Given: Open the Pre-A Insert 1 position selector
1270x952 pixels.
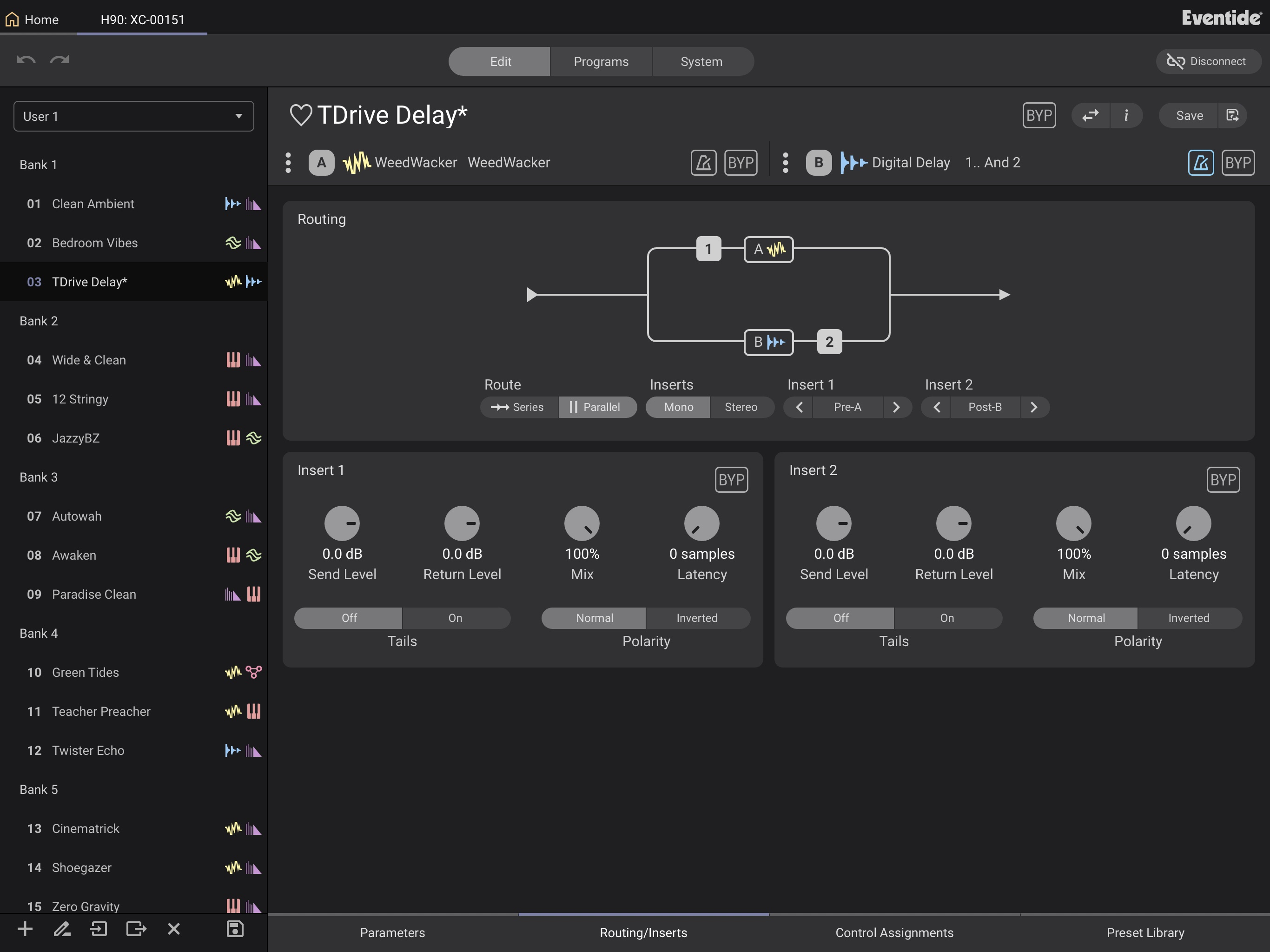Looking at the screenshot, I should point(847,407).
